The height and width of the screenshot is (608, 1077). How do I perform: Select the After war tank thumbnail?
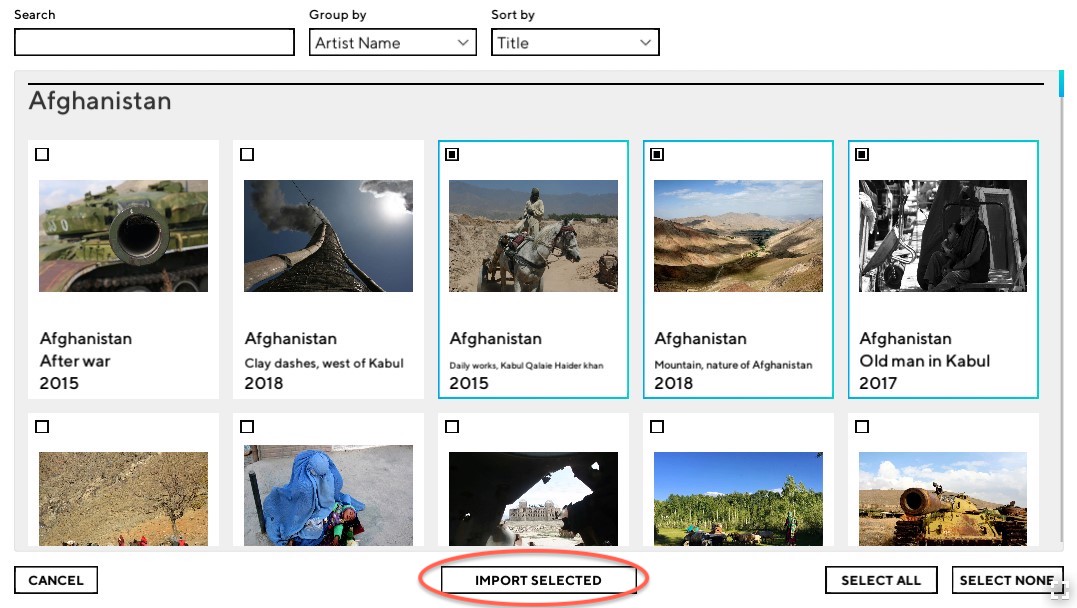pyautogui.click(x=124, y=236)
